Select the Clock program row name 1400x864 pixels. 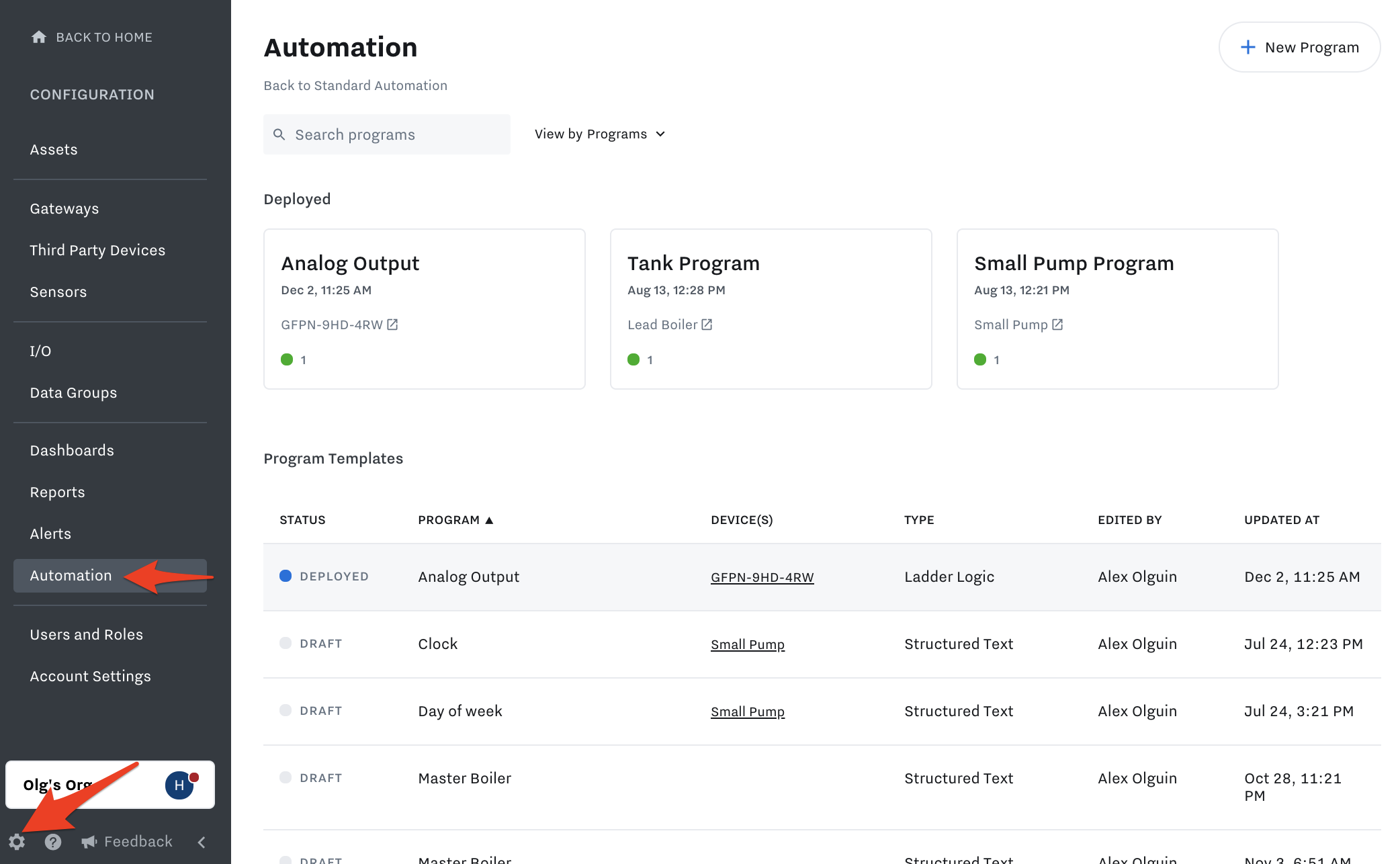point(437,644)
